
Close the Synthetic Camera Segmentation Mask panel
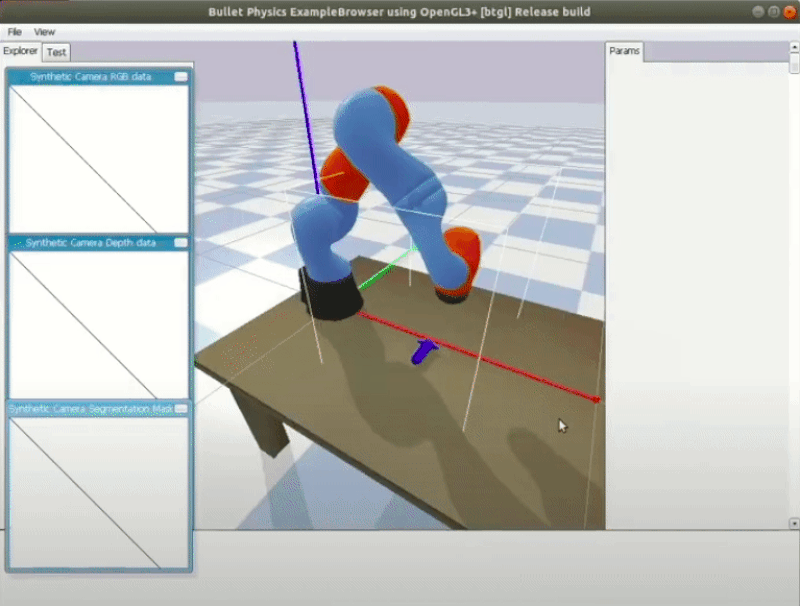(x=181, y=409)
